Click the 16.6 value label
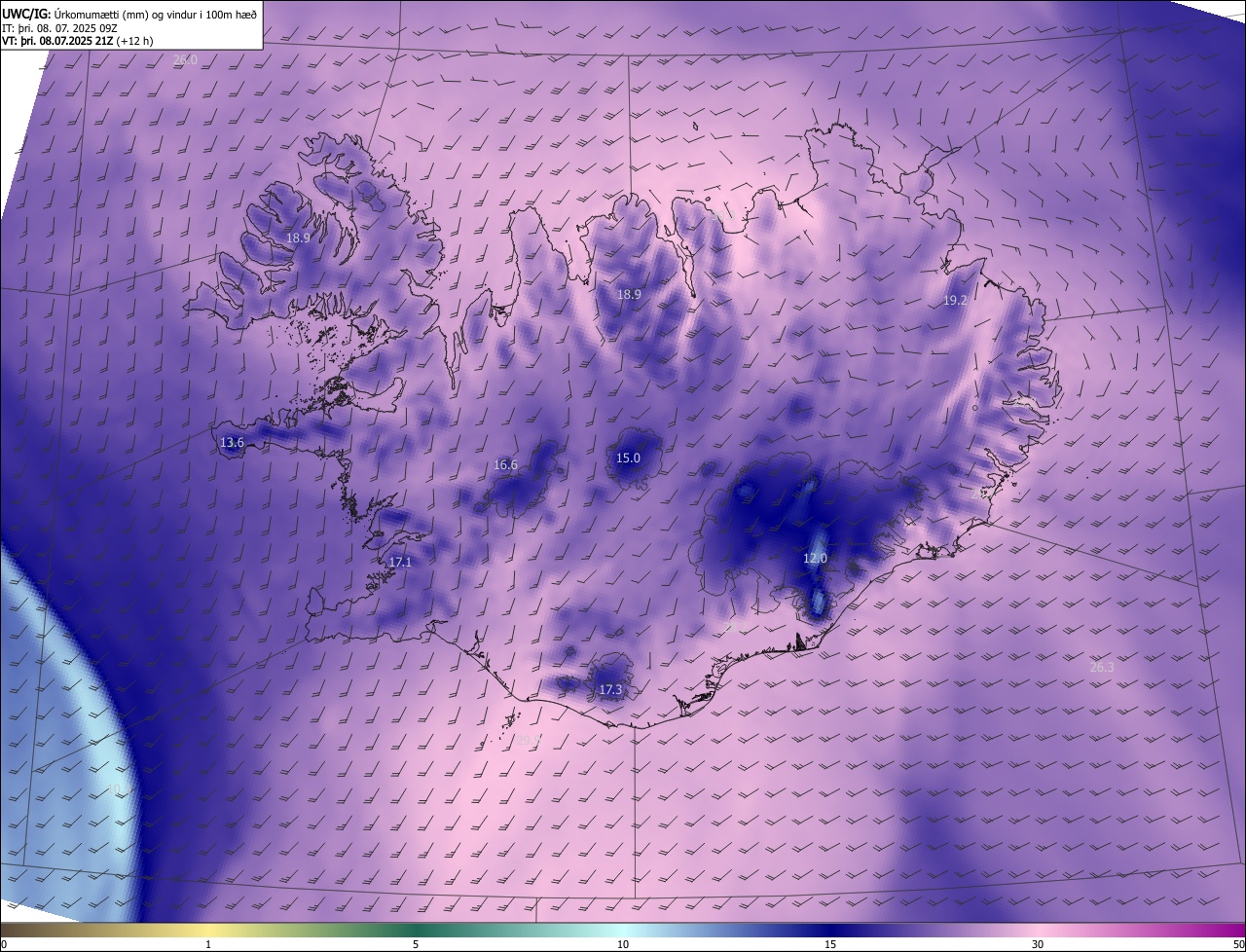The image size is (1246, 952). click(x=505, y=465)
